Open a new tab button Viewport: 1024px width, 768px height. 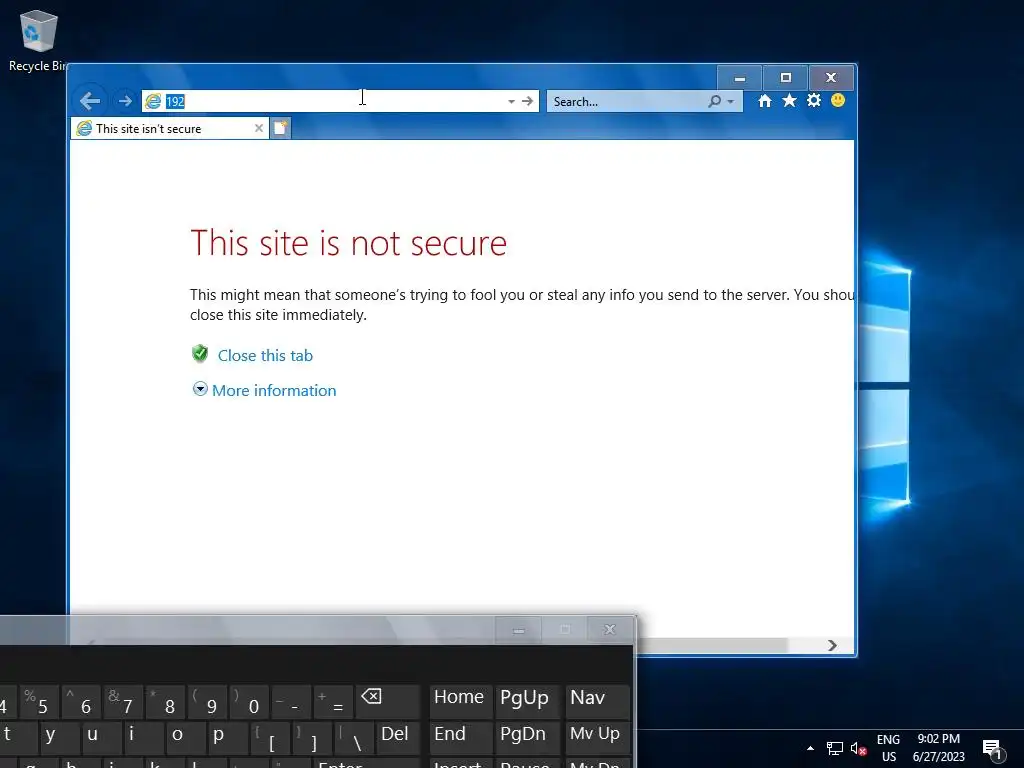pyautogui.click(x=281, y=128)
